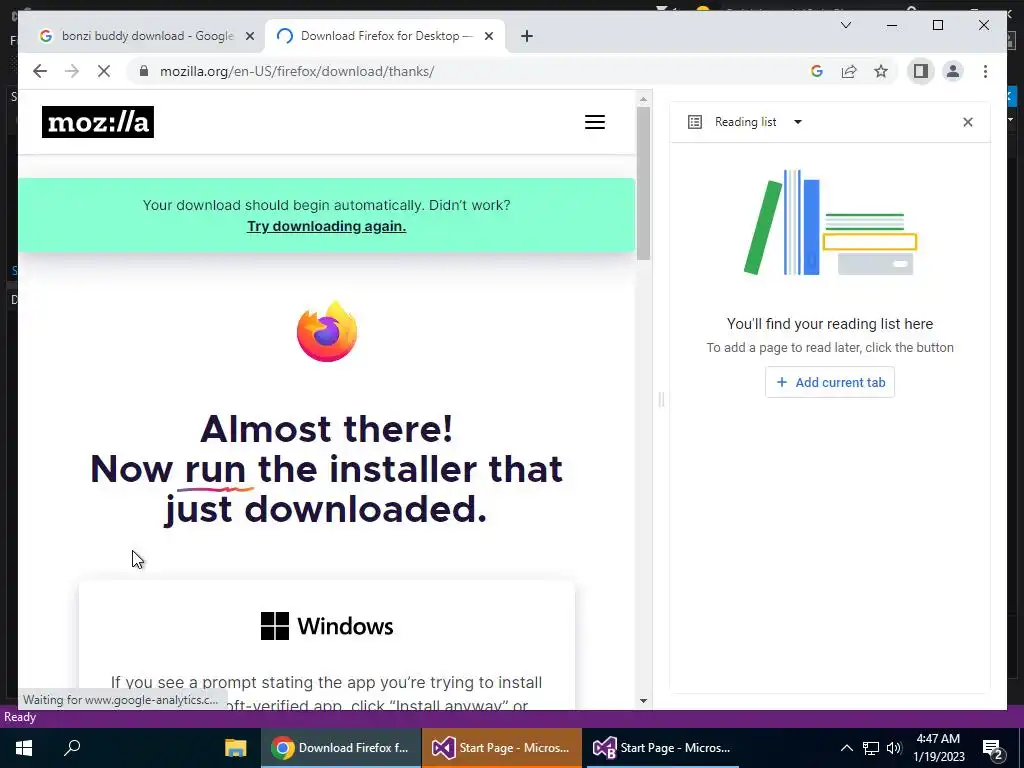
Task: Click the address bar URL field
Action: (x=457, y=71)
